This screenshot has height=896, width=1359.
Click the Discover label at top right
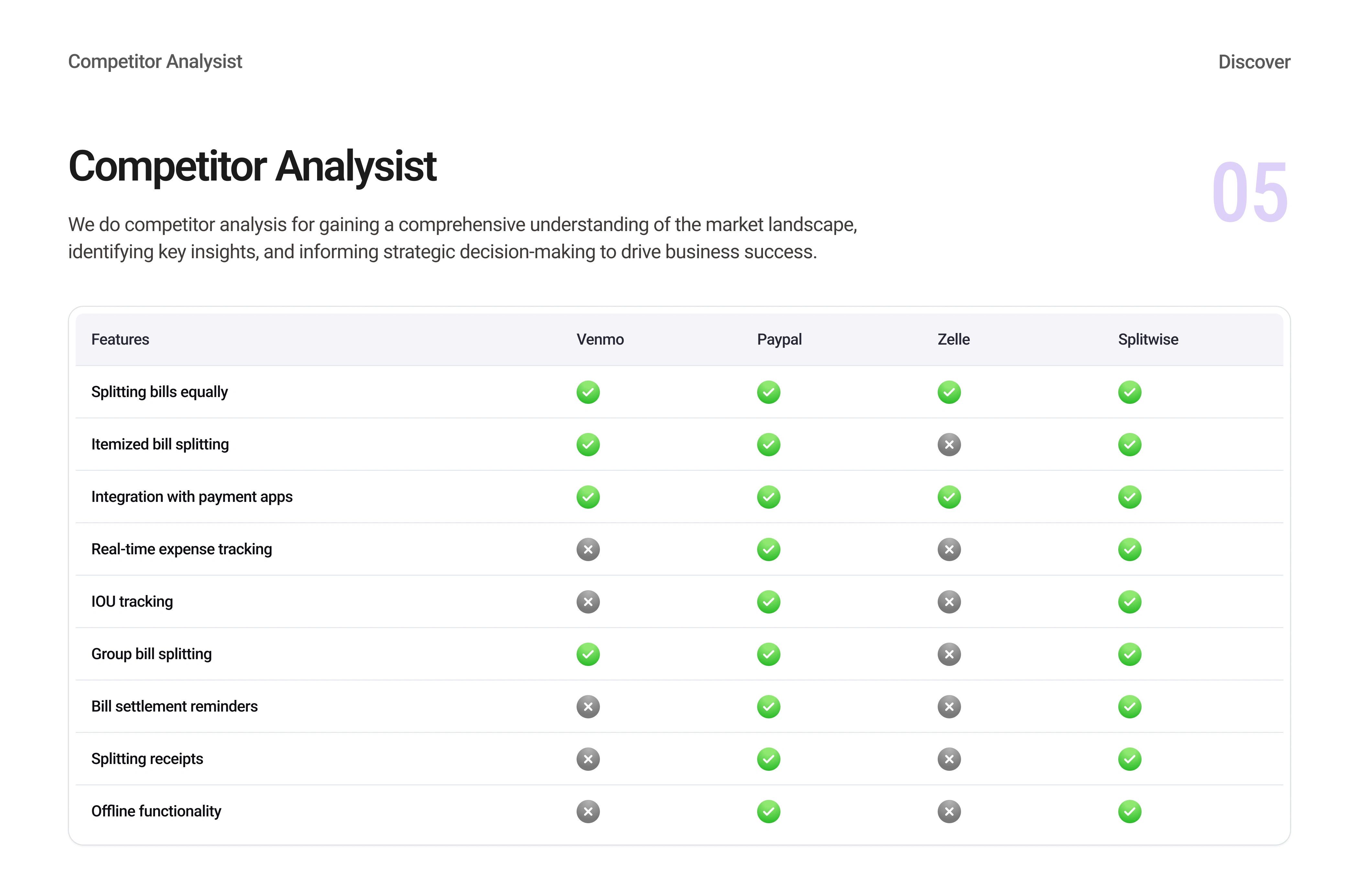point(1254,62)
